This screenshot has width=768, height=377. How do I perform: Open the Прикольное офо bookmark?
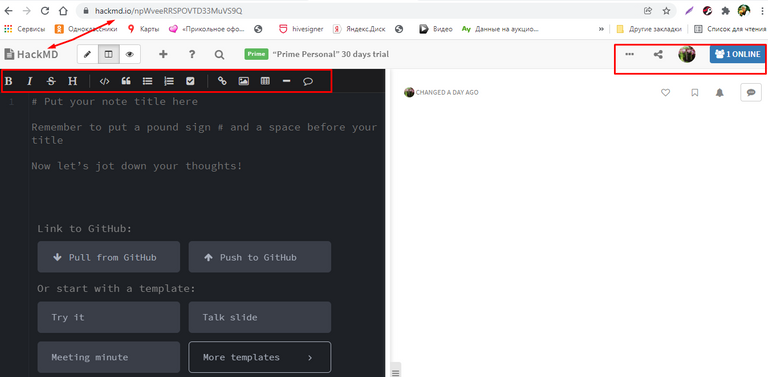(x=207, y=29)
